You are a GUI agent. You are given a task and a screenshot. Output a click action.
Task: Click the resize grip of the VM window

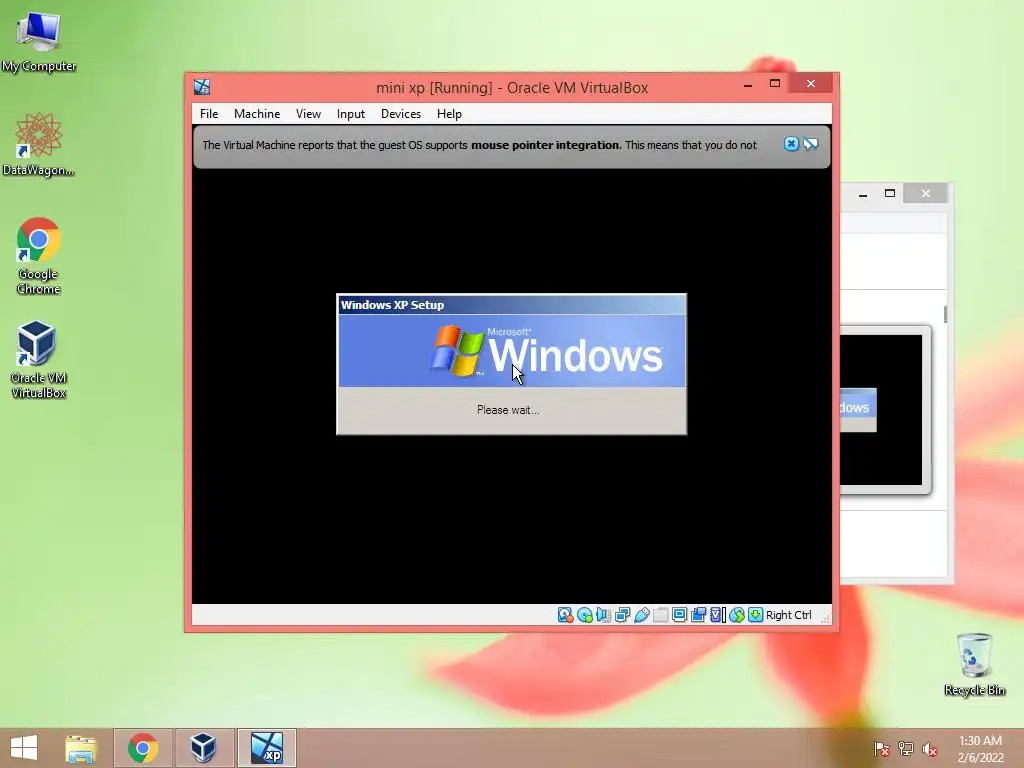point(825,617)
